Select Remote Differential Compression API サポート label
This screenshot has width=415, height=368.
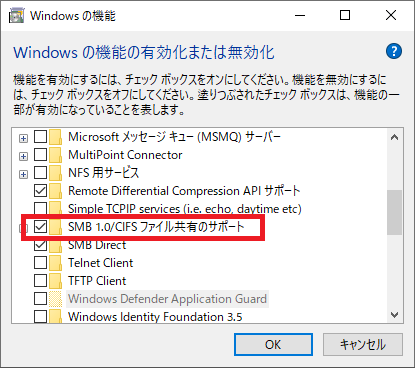pyautogui.click(x=184, y=191)
